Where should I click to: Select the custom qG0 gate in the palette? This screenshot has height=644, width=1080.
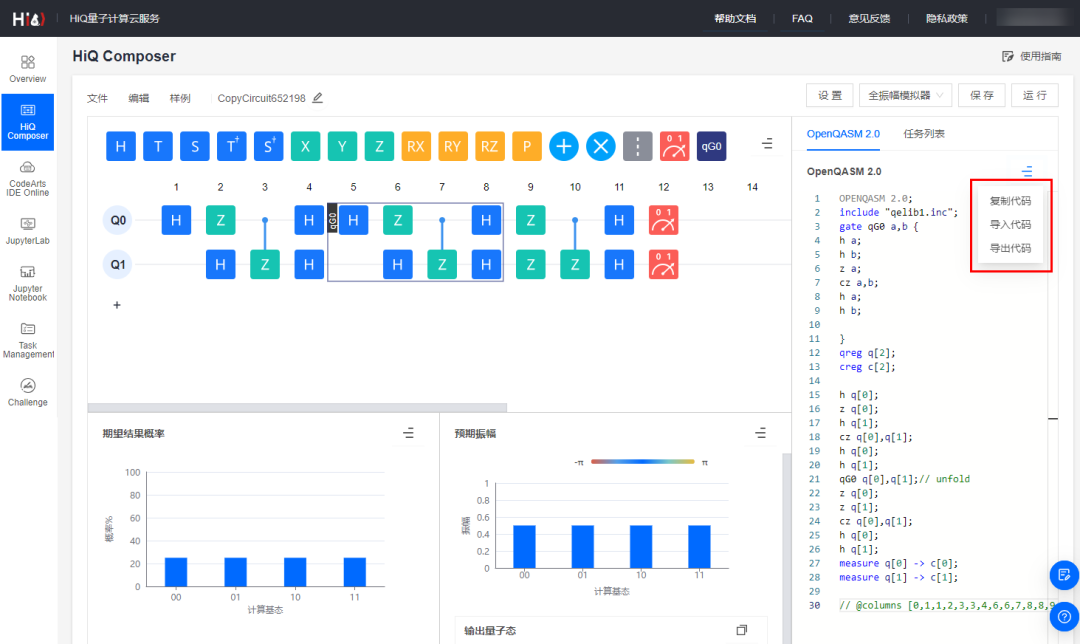tap(712, 146)
